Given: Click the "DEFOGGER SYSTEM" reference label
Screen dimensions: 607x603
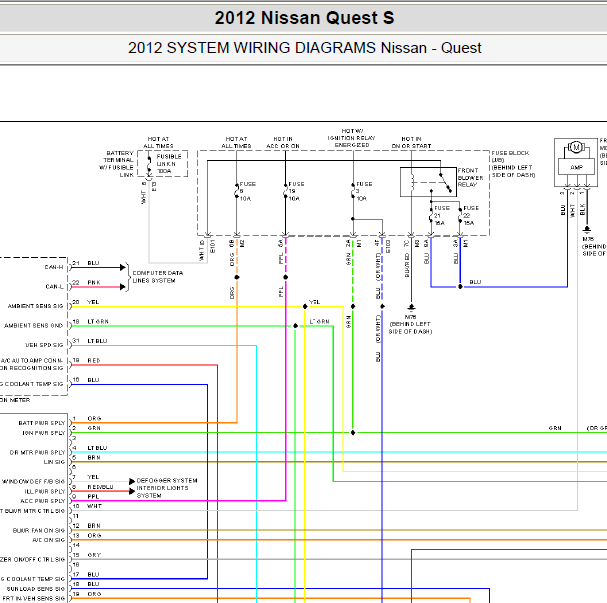Looking at the screenshot, I should click(167, 480).
